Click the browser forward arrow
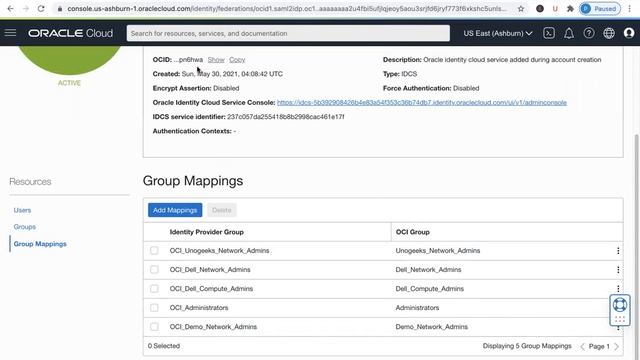The width and height of the screenshot is (640, 360). click(26, 9)
